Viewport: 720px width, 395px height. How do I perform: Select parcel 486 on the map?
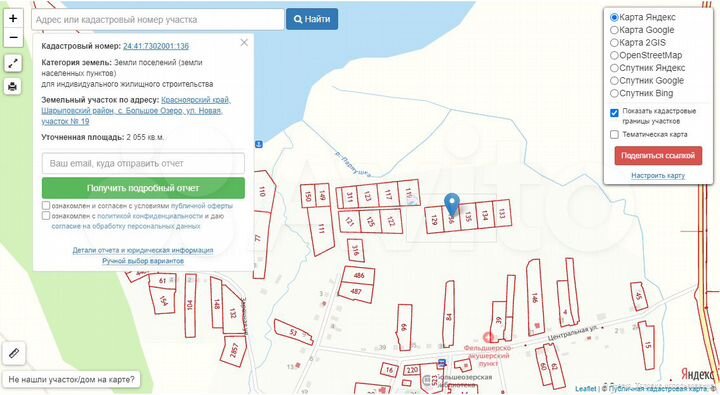(x=358, y=276)
